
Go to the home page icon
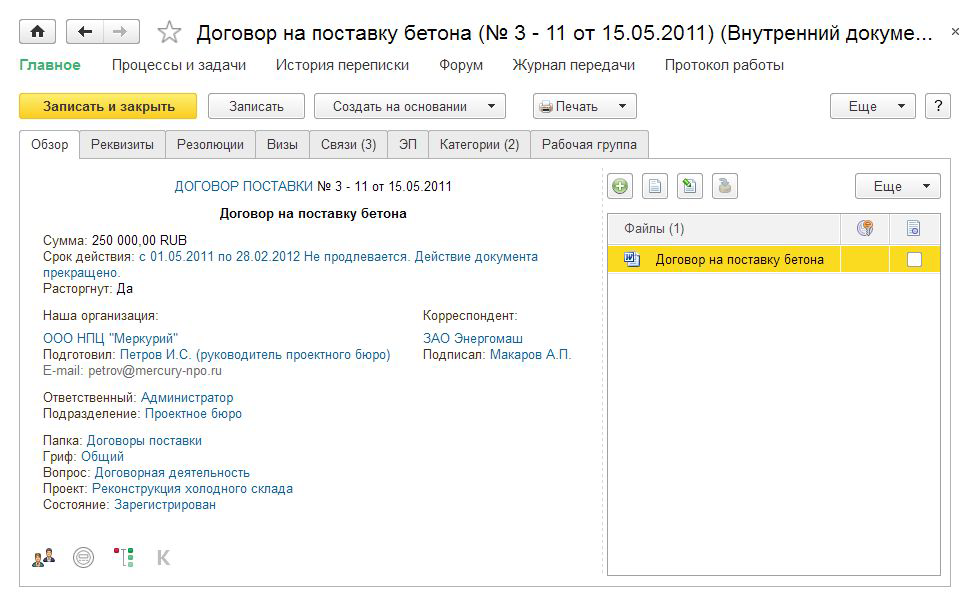click(37, 32)
